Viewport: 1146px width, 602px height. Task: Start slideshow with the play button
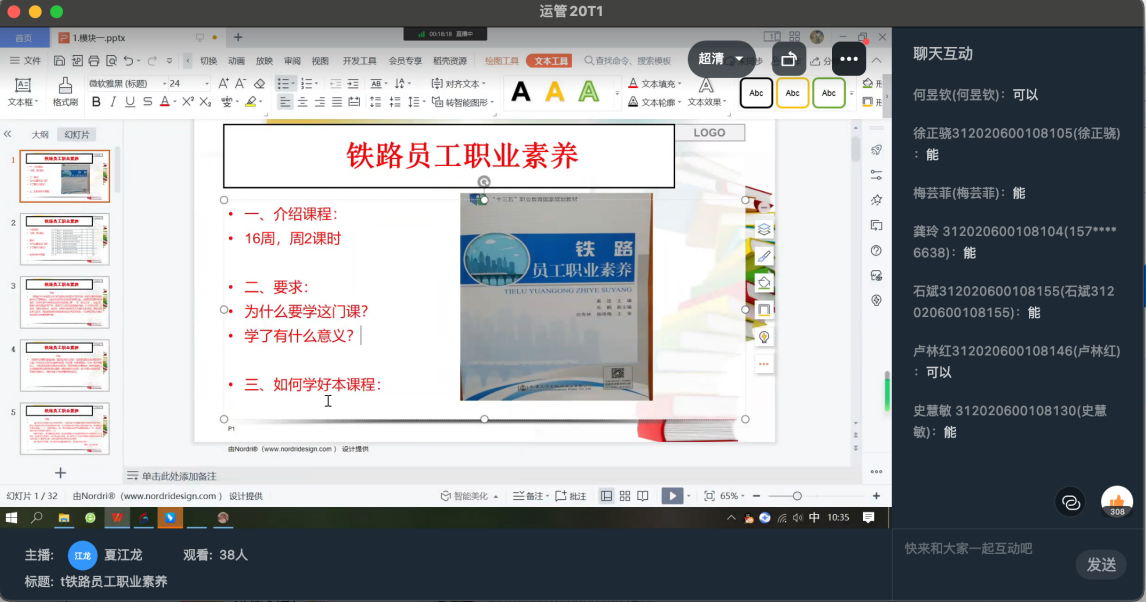point(672,496)
